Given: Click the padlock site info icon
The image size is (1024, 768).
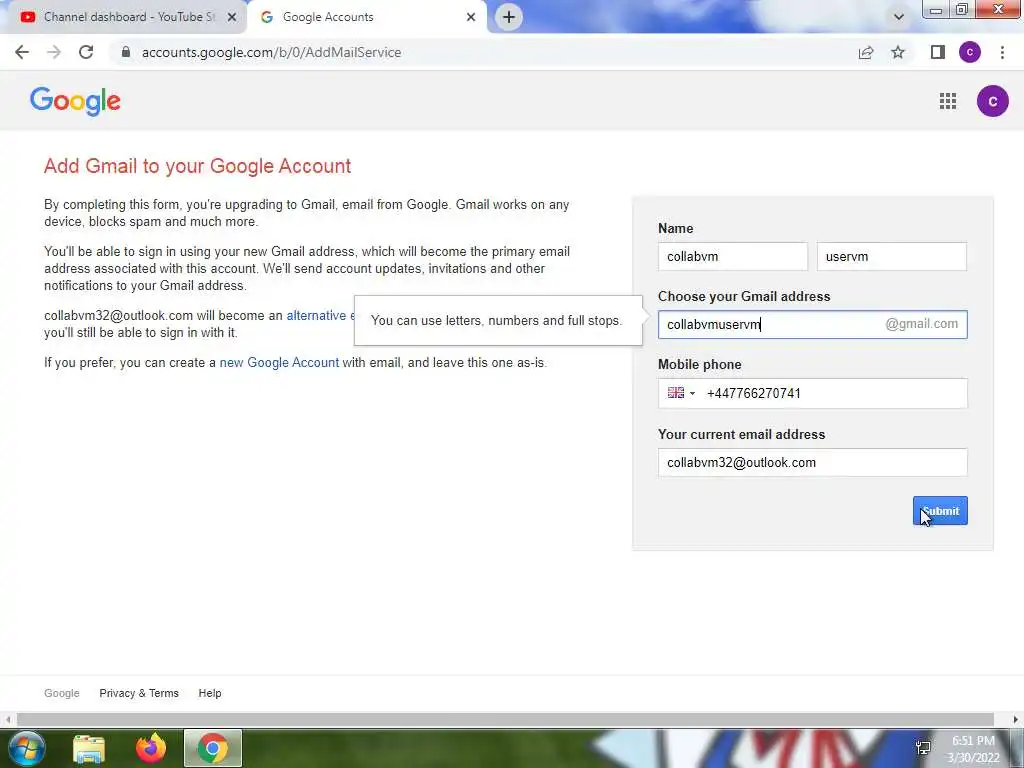Looking at the screenshot, I should [126, 52].
